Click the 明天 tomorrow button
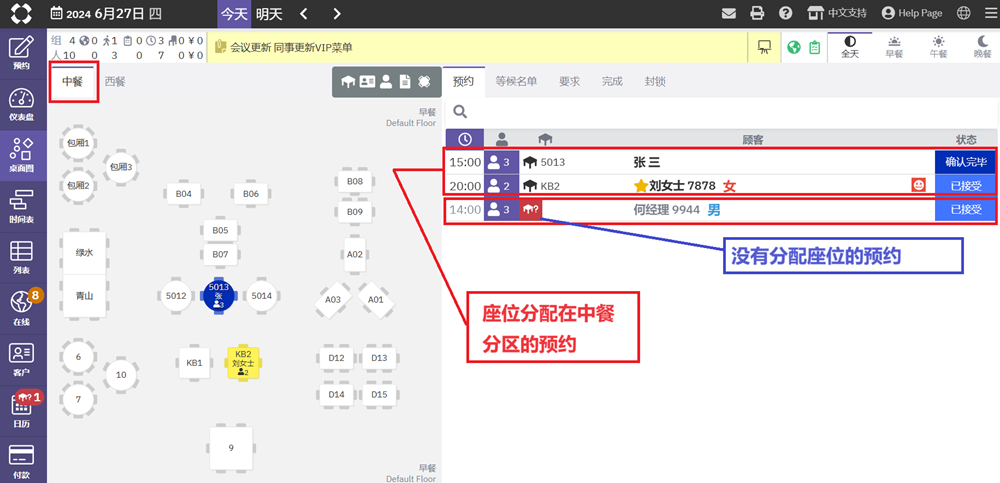Viewport: 1000px width, 483px height. [269, 13]
